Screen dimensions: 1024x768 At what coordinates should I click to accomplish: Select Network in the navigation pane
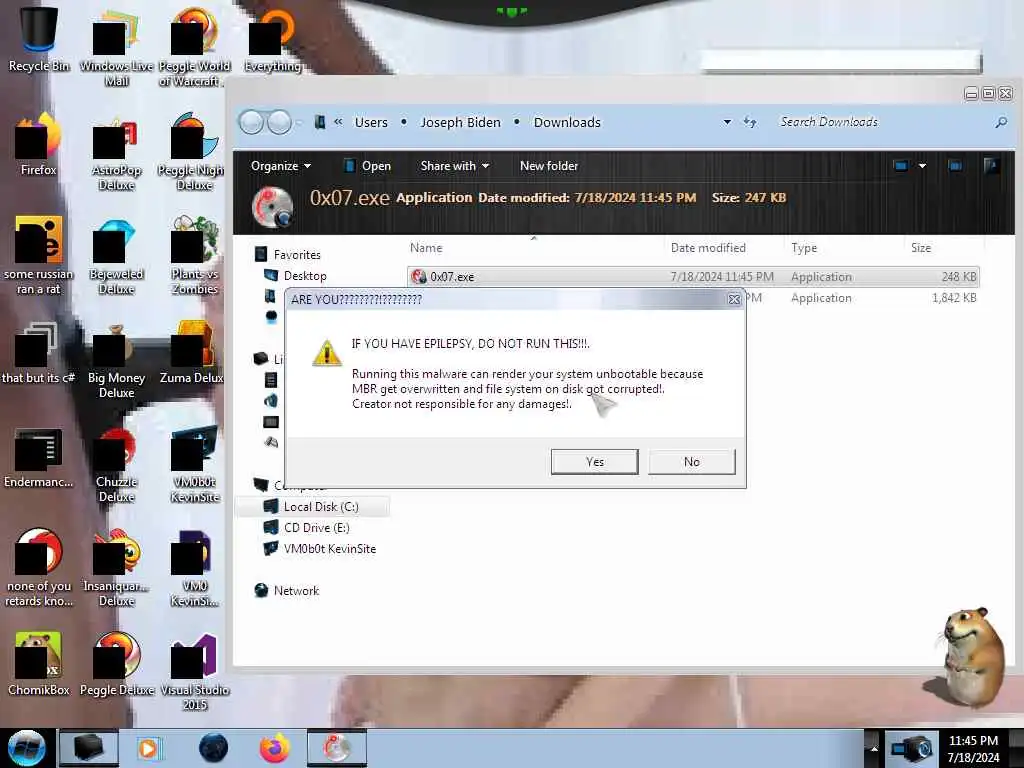[287, 590]
